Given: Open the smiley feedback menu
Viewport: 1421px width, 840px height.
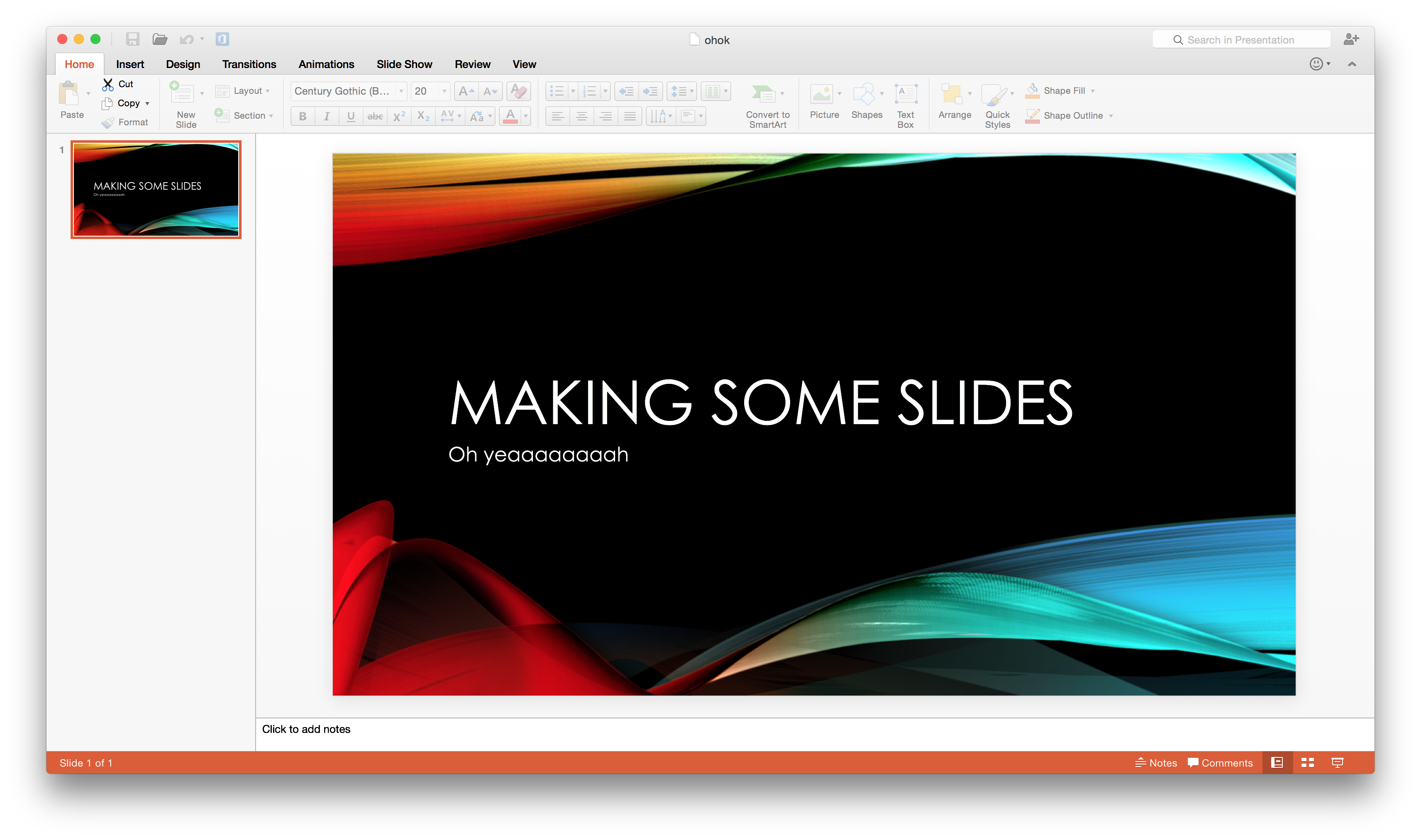Looking at the screenshot, I should tap(1319, 64).
